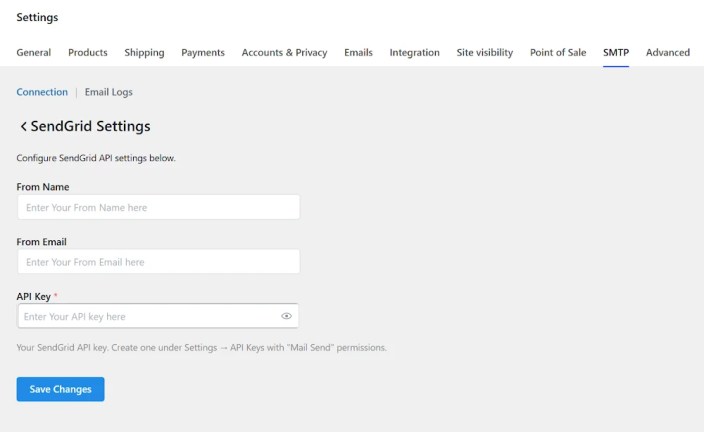
Task: Toggle API key visibility eye icon
Action: [x=286, y=316]
